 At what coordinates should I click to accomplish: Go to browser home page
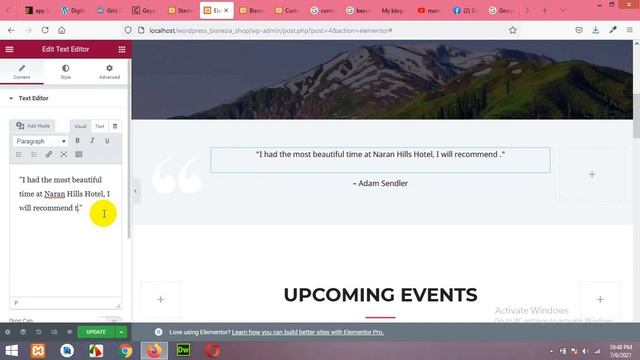point(62,30)
